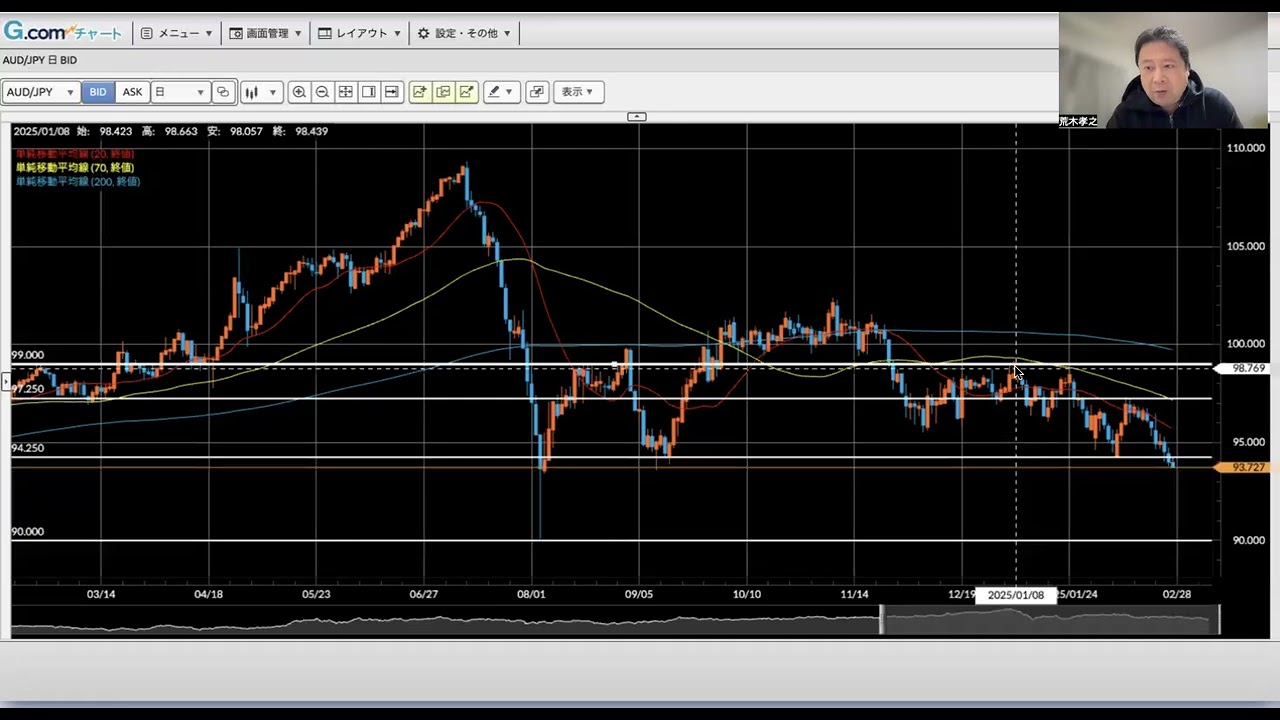This screenshot has height=720, width=1280.
Task: Open the 日 timeframe dropdown
Action: point(180,92)
